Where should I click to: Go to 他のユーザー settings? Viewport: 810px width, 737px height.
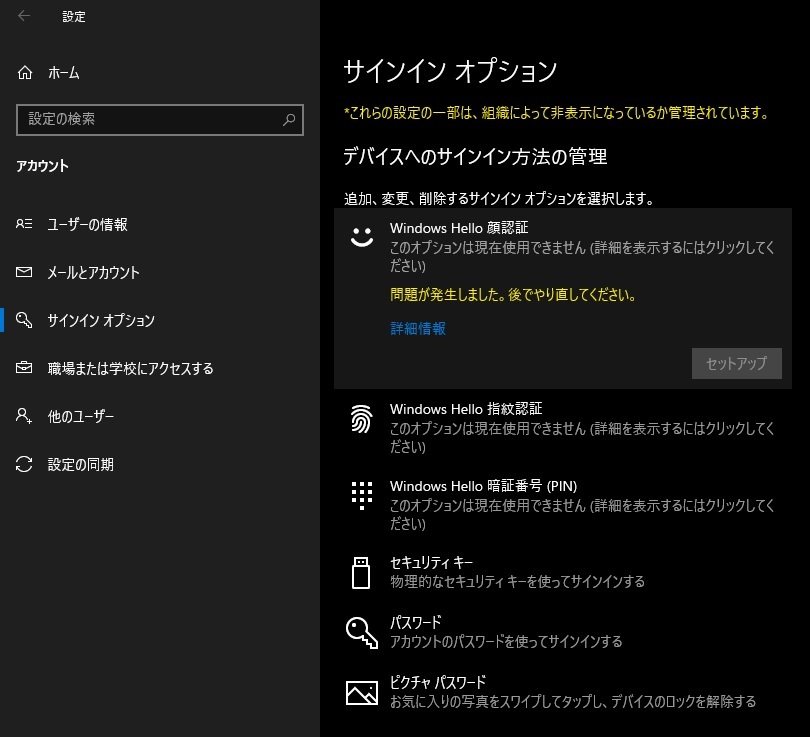tap(160, 416)
